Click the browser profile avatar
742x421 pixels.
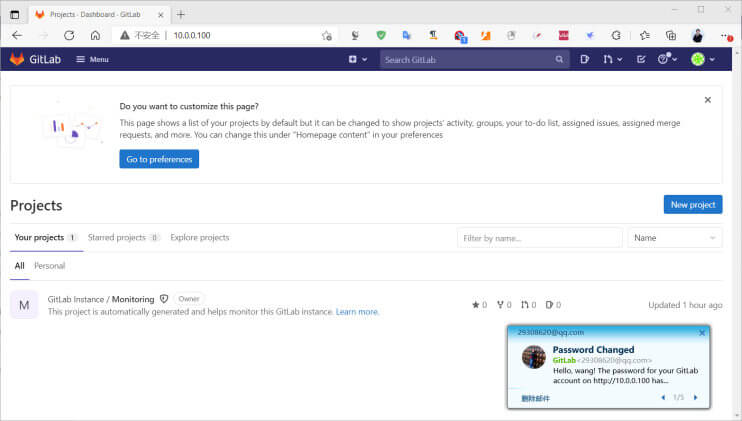point(698,35)
